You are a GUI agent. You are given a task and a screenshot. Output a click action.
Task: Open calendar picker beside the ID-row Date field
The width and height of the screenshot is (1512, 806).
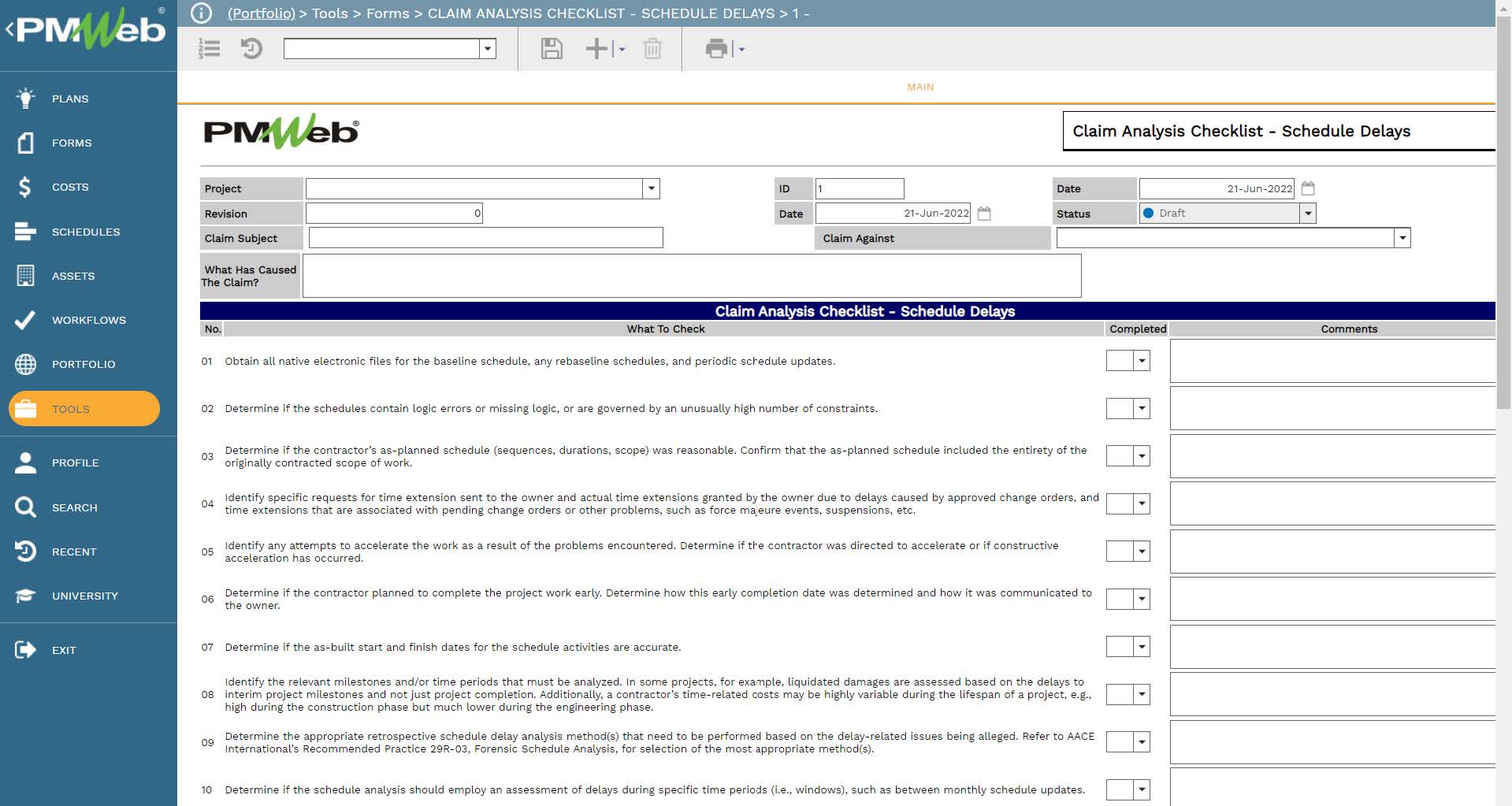coord(984,214)
